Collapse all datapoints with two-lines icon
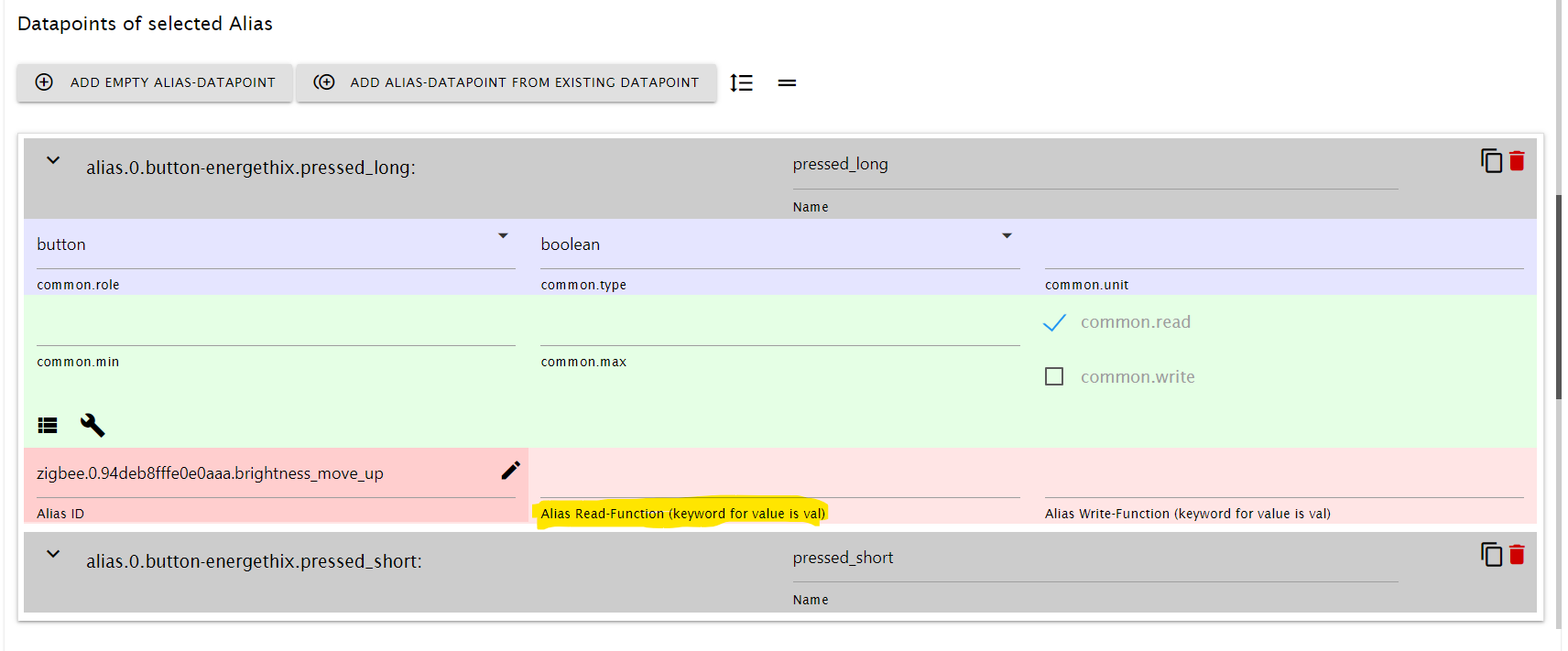This screenshot has width=1568, height=651. [x=787, y=83]
